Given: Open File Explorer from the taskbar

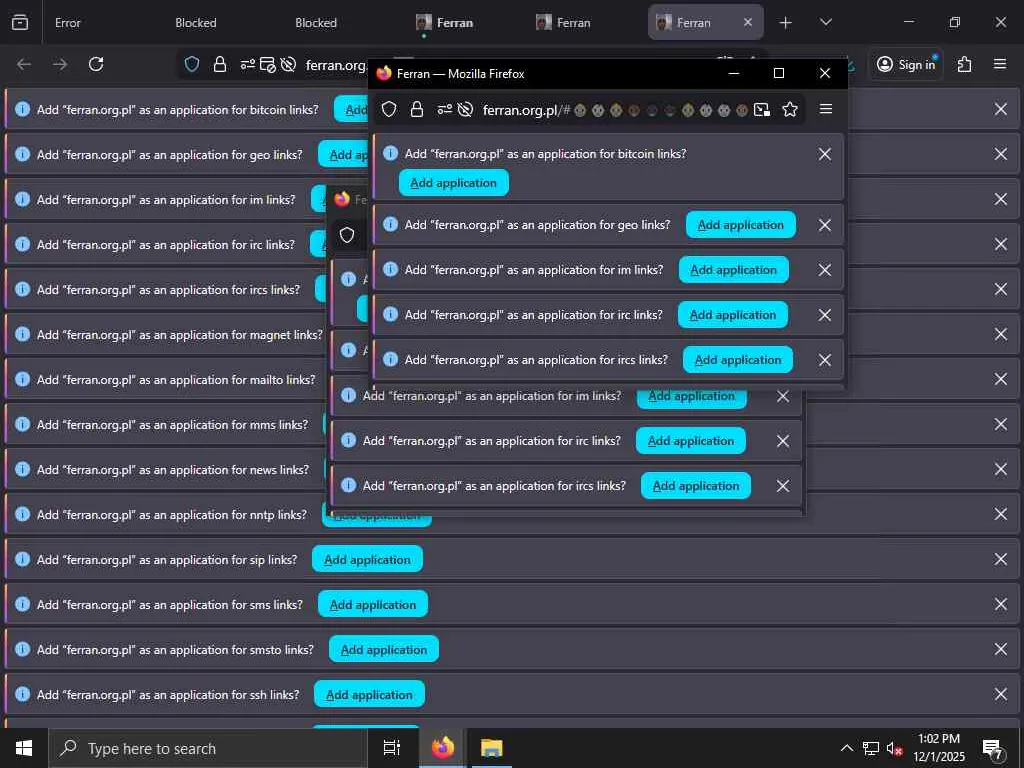Looking at the screenshot, I should pyautogui.click(x=491, y=748).
